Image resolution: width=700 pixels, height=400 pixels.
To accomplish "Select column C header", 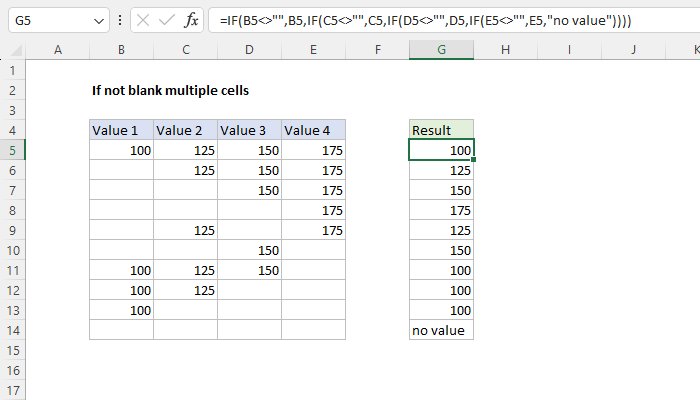I will click(x=186, y=50).
